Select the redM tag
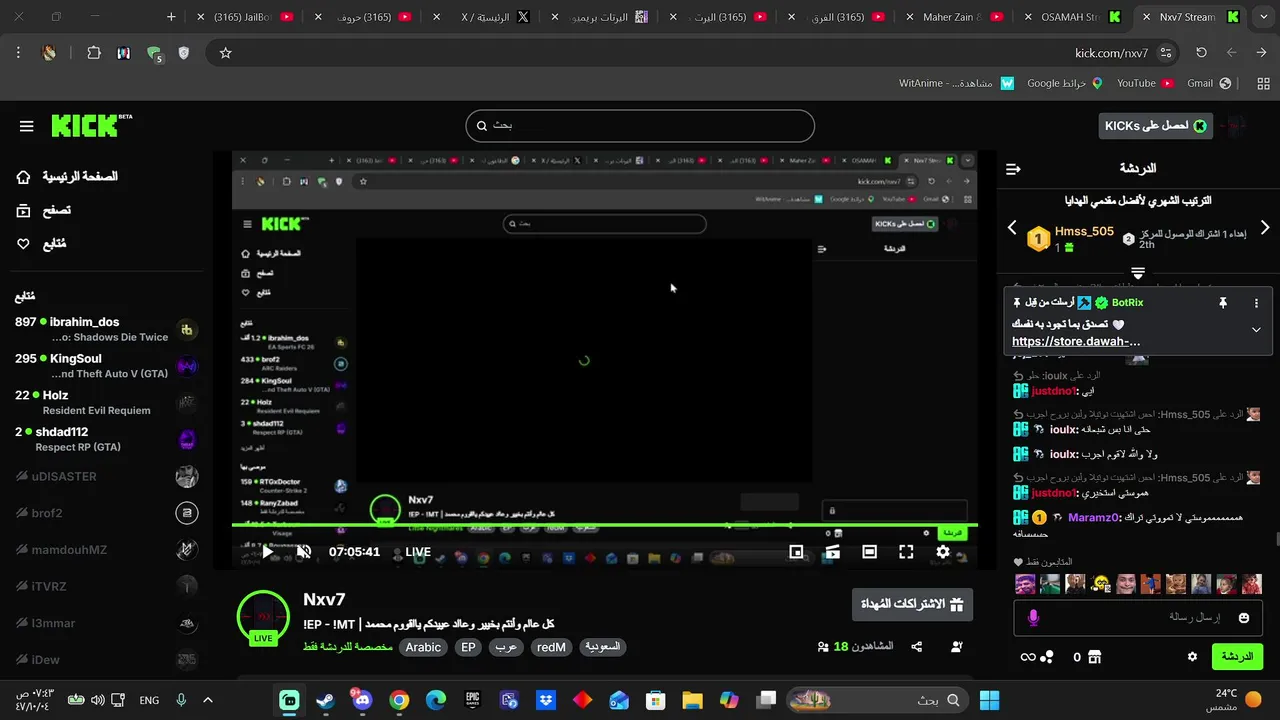 click(x=551, y=647)
